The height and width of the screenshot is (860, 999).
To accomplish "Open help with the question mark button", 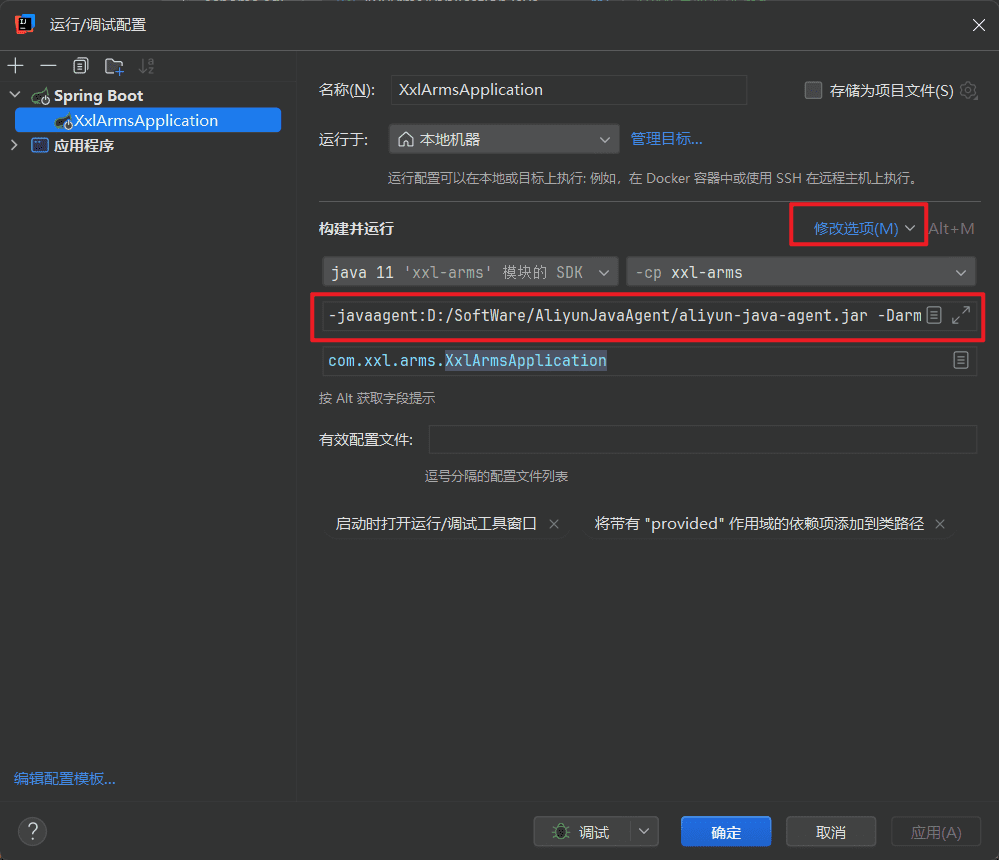I will click(32, 831).
